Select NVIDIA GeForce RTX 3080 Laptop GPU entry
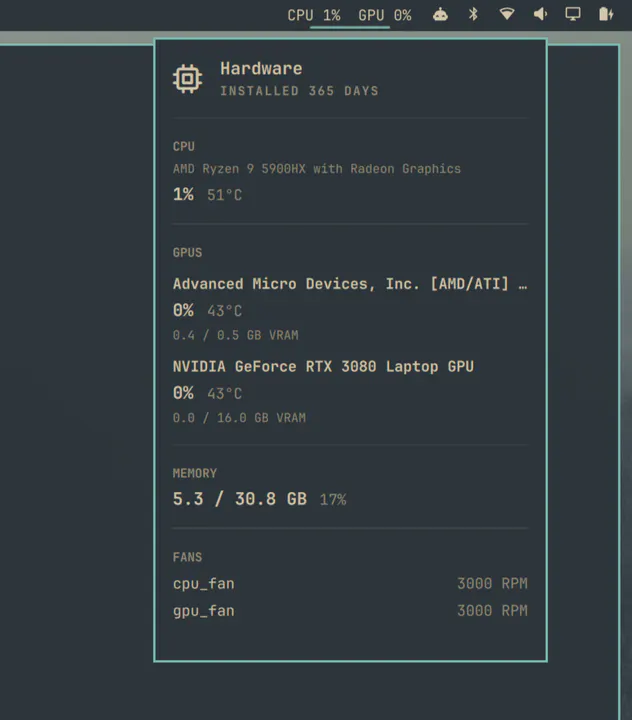This screenshot has width=632, height=720. click(x=323, y=366)
